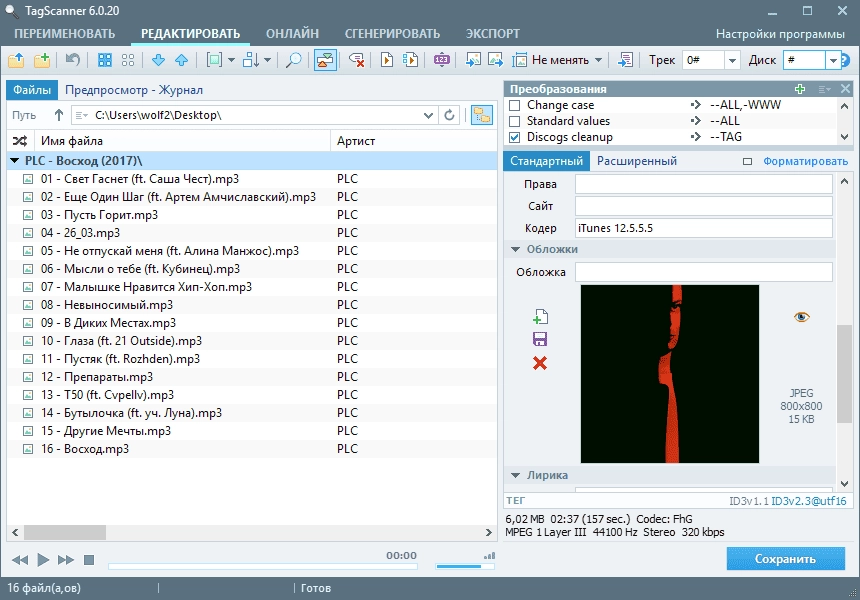
Task: Go up one folder level with path arrow
Action: pyautogui.click(x=59, y=115)
